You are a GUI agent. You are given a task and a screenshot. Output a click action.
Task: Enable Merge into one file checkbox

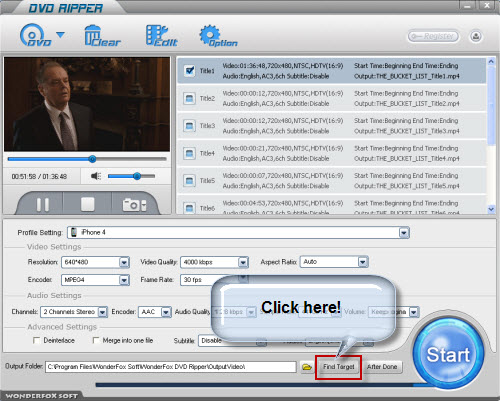(x=96, y=340)
